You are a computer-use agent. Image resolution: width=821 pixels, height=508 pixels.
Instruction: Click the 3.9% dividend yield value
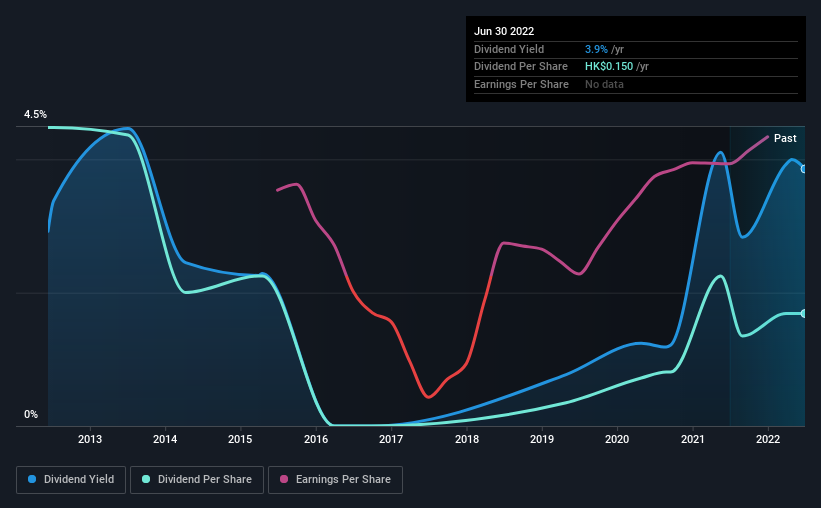596,49
